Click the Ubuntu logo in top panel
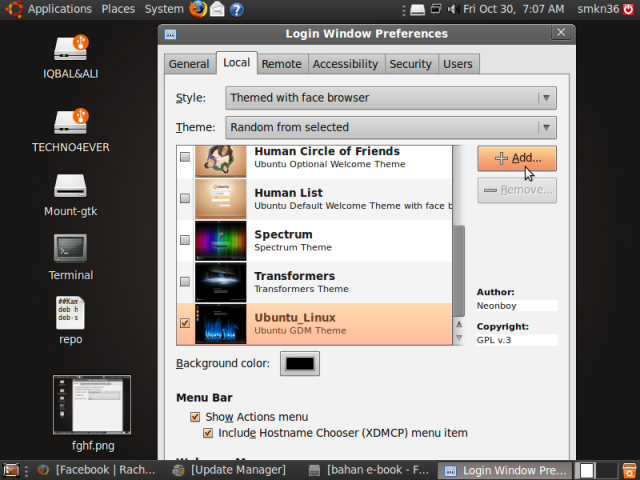This screenshot has height=480, width=640. point(13,9)
